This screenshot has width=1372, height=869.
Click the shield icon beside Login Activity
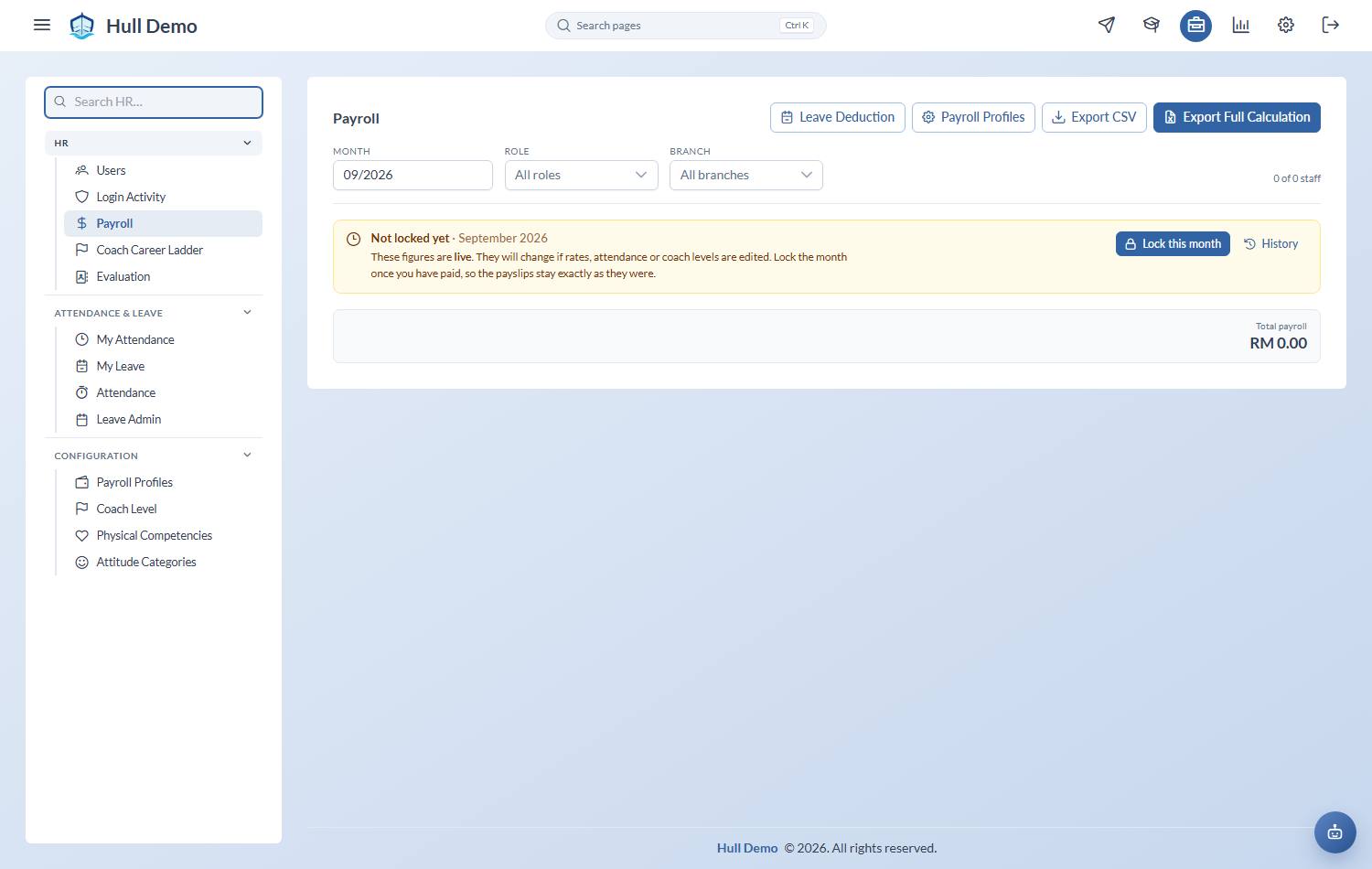point(81,197)
